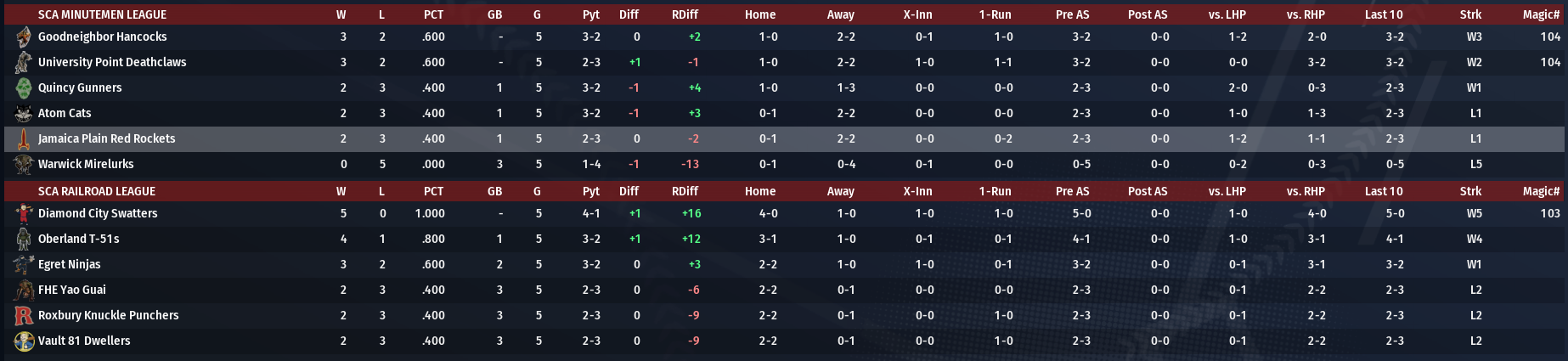Click the SCA Railroad League header
The height and width of the screenshot is (361, 1568).
tap(96, 191)
